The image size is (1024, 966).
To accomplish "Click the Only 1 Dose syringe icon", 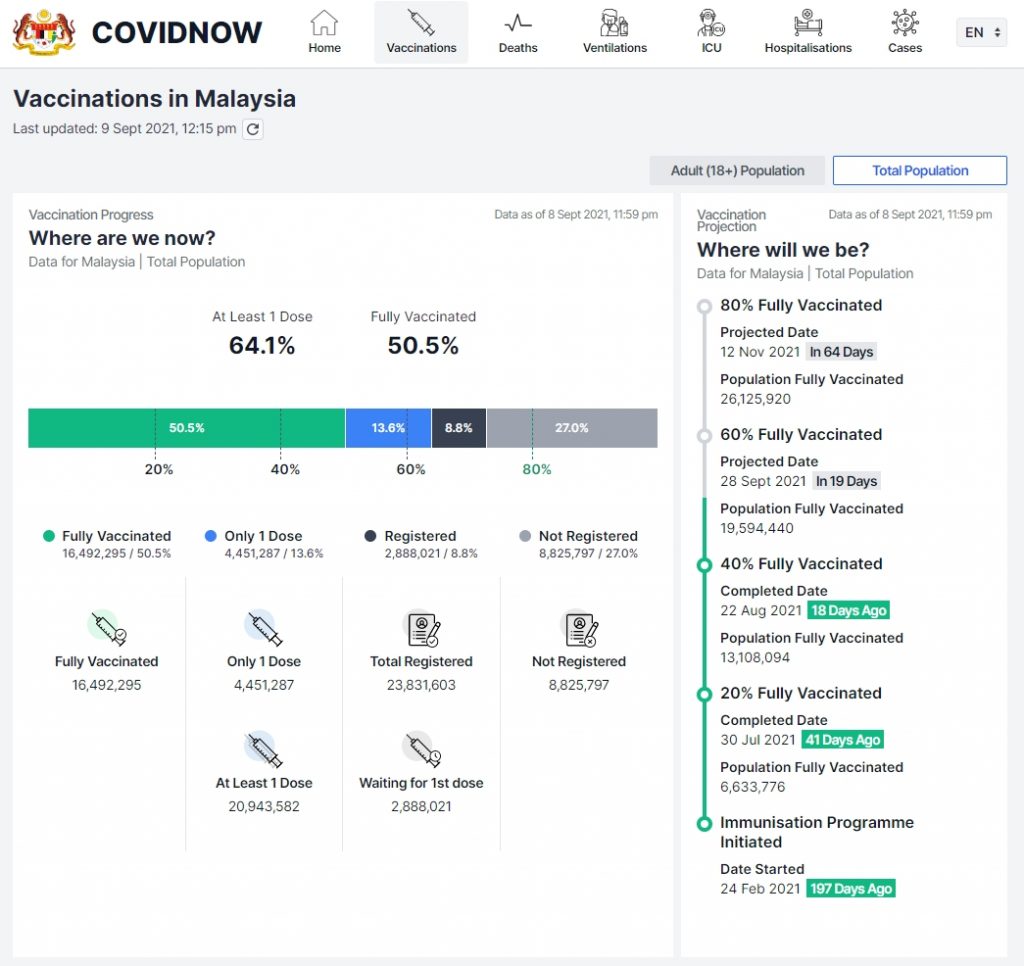I will (x=263, y=627).
